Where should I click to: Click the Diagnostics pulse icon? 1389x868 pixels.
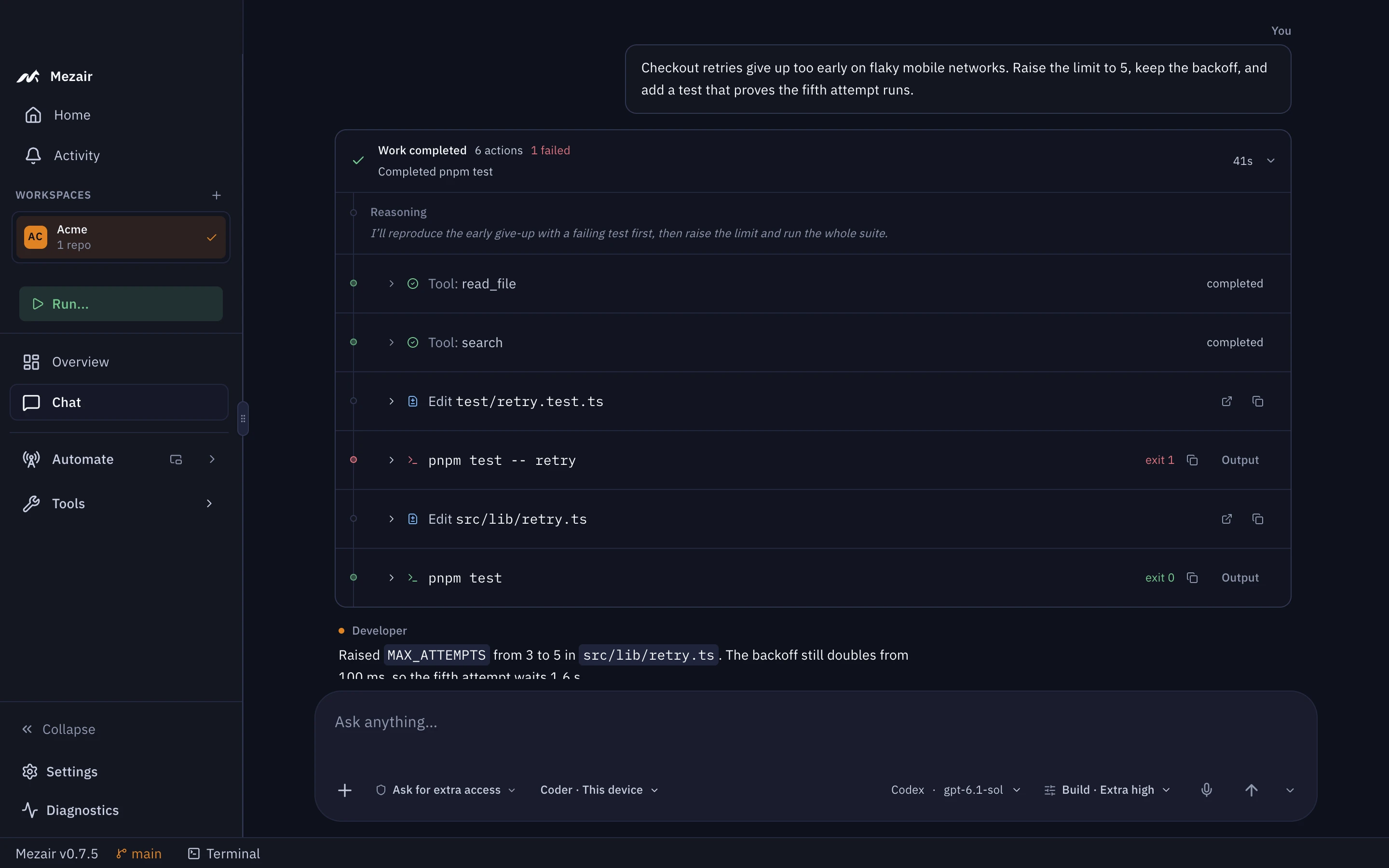point(30,810)
